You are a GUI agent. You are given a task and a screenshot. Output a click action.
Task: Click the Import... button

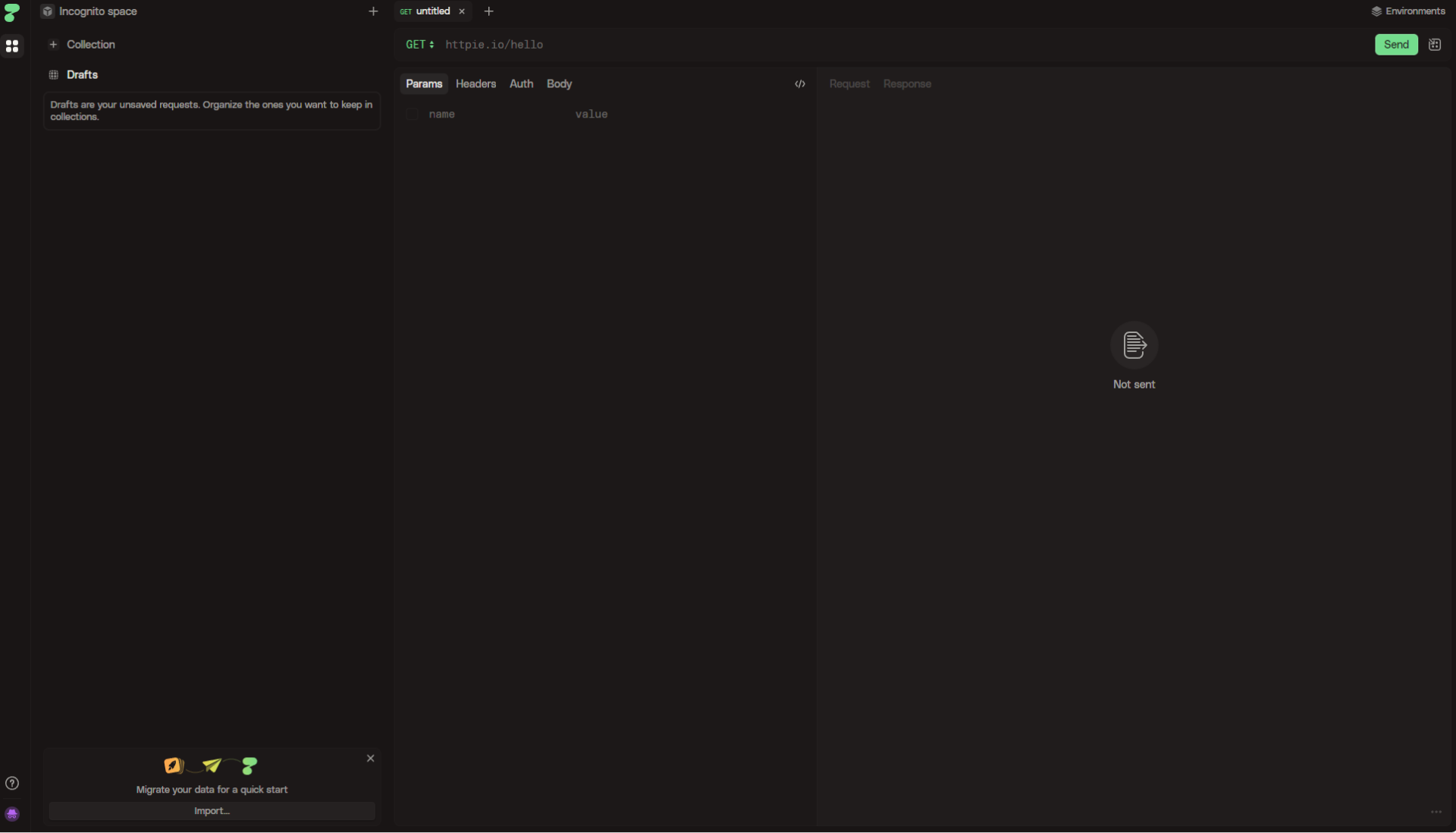(212, 811)
